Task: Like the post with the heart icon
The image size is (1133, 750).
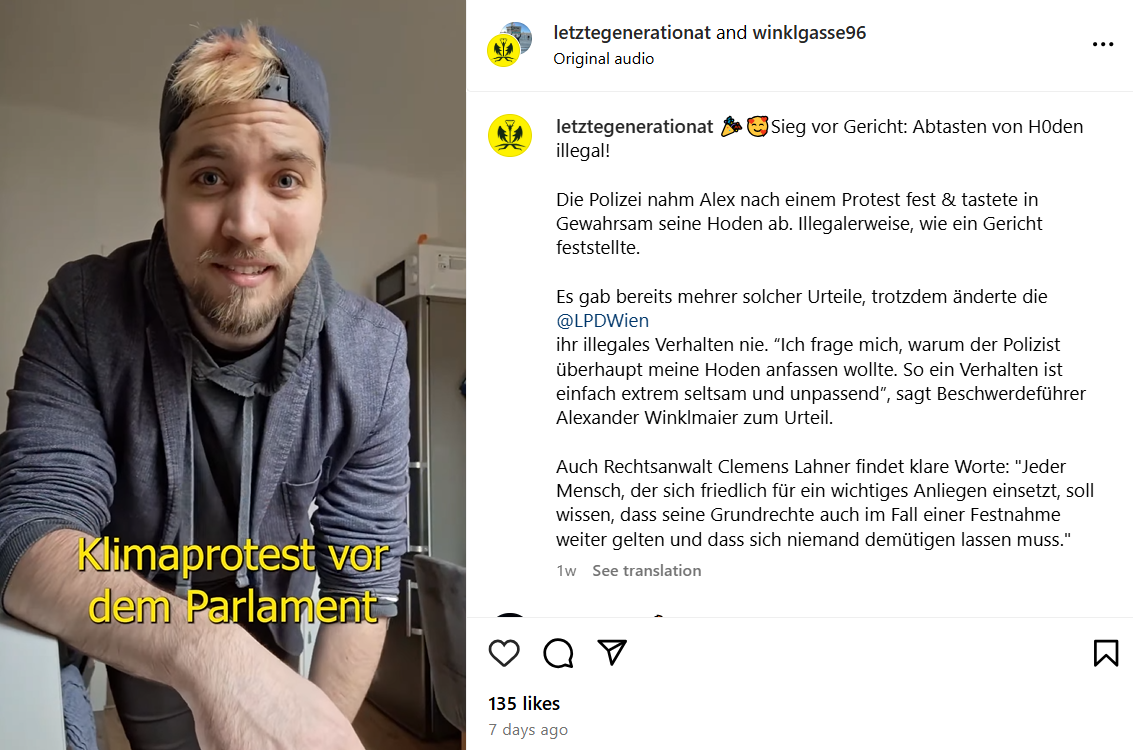Action: [x=504, y=653]
